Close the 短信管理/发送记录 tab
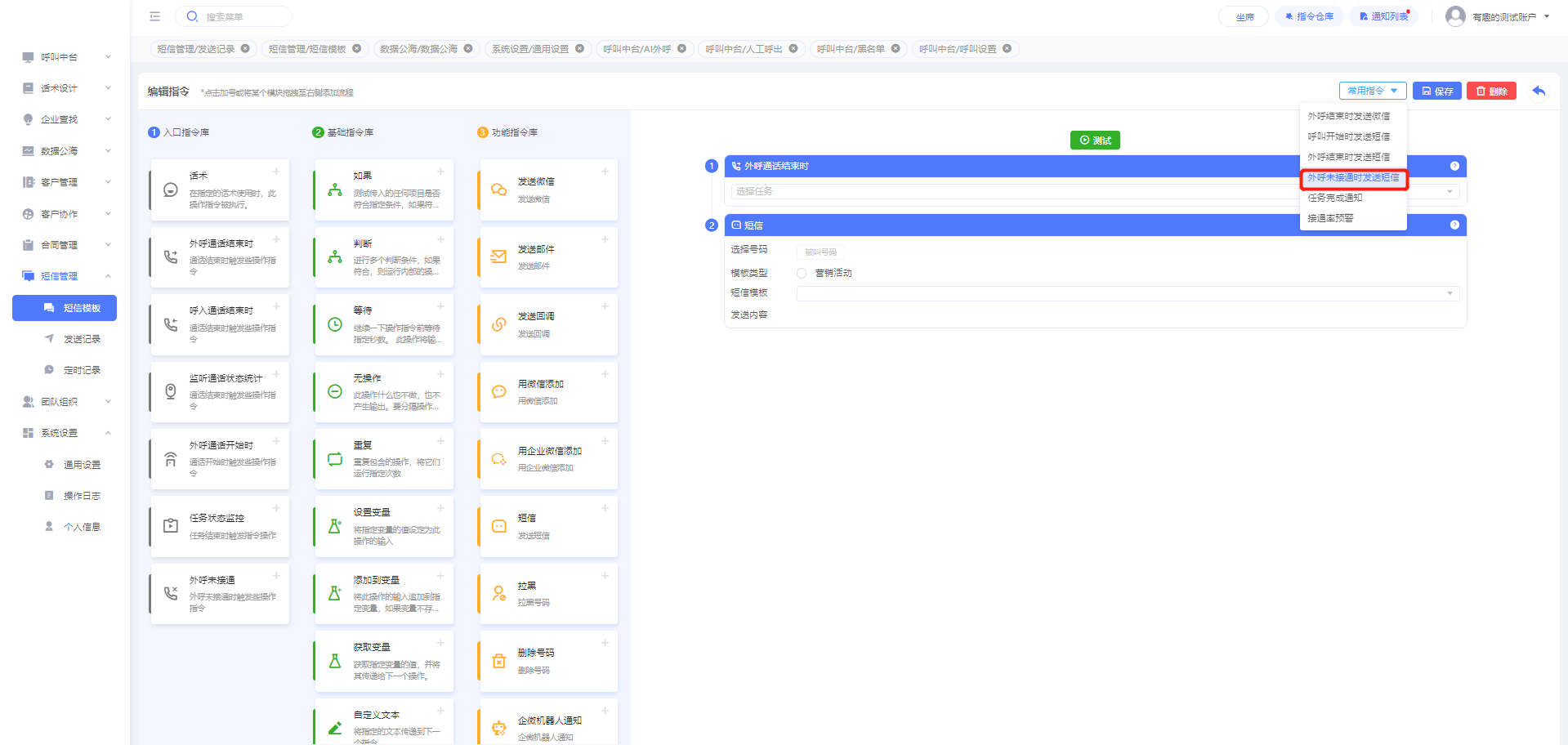Screen dimensions: 1568x745 245,48
